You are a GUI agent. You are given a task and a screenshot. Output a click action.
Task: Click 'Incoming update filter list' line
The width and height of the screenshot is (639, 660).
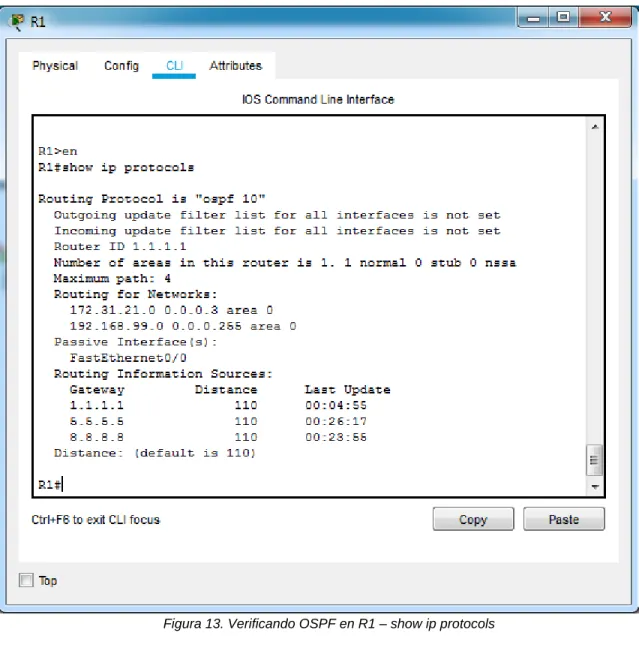tap(277, 231)
